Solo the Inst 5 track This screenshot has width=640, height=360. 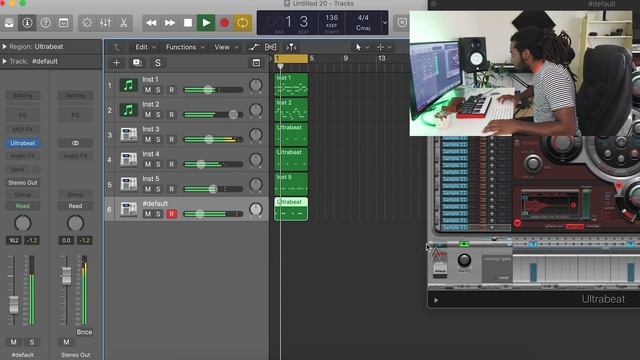[x=158, y=189]
